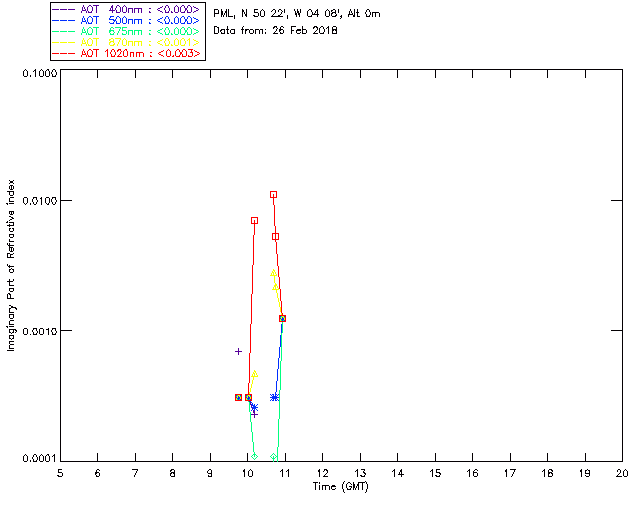
Task: Click the 0.1000 y-axis label
Action: (x=40, y=73)
